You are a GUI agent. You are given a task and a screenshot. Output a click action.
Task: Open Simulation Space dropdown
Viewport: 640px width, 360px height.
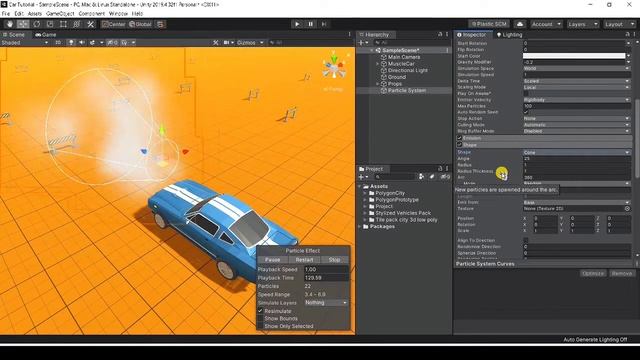click(x=577, y=69)
